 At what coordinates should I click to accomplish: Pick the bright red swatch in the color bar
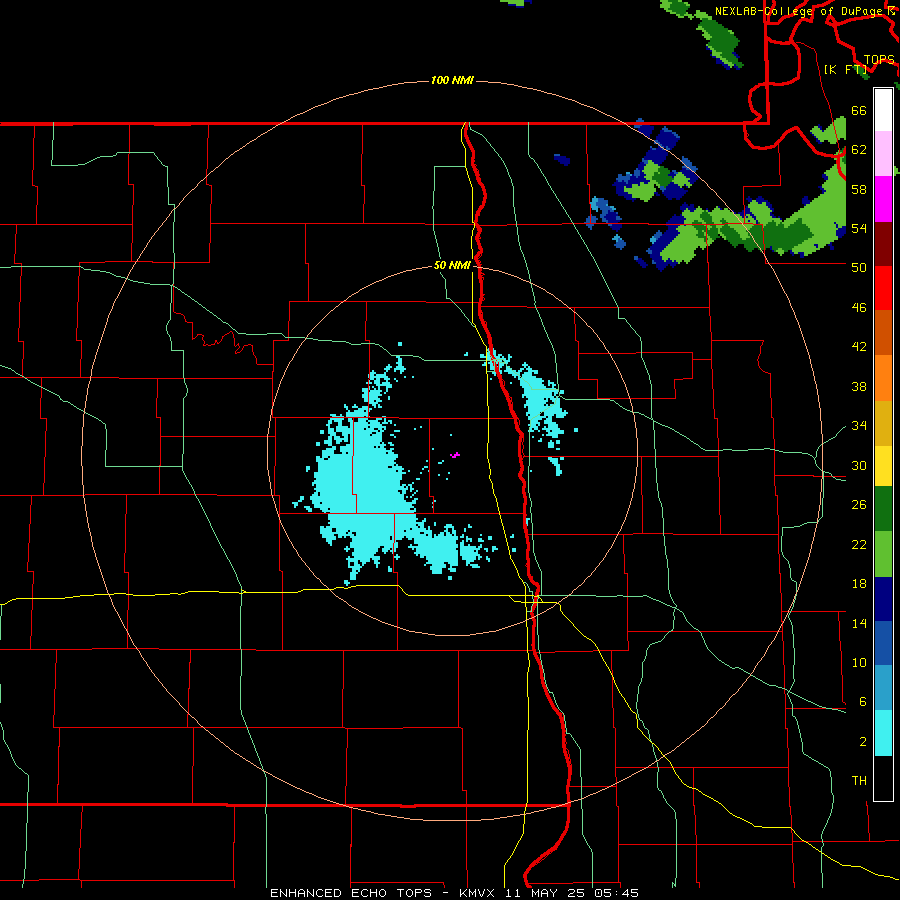point(883,288)
